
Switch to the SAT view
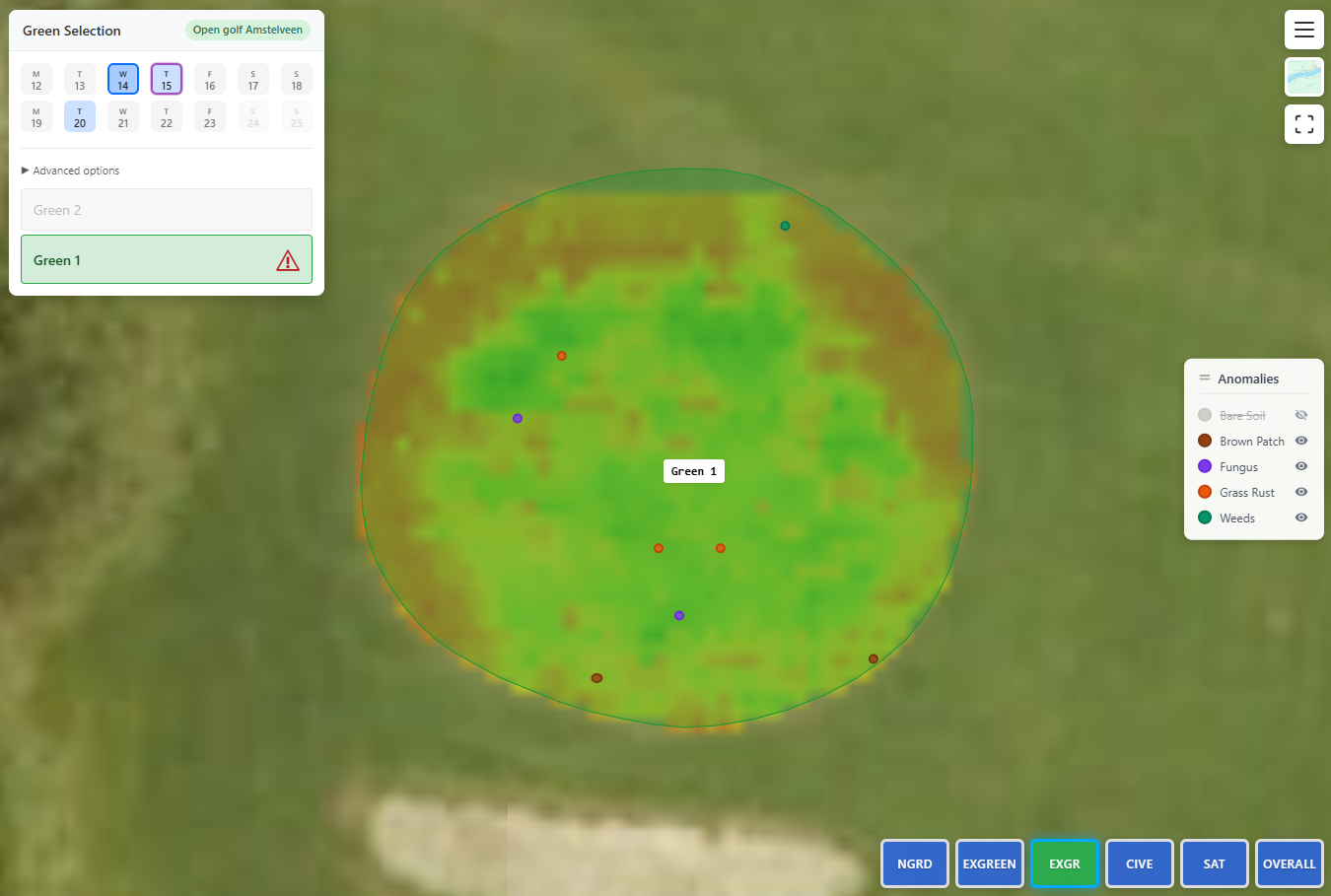[x=1214, y=863]
